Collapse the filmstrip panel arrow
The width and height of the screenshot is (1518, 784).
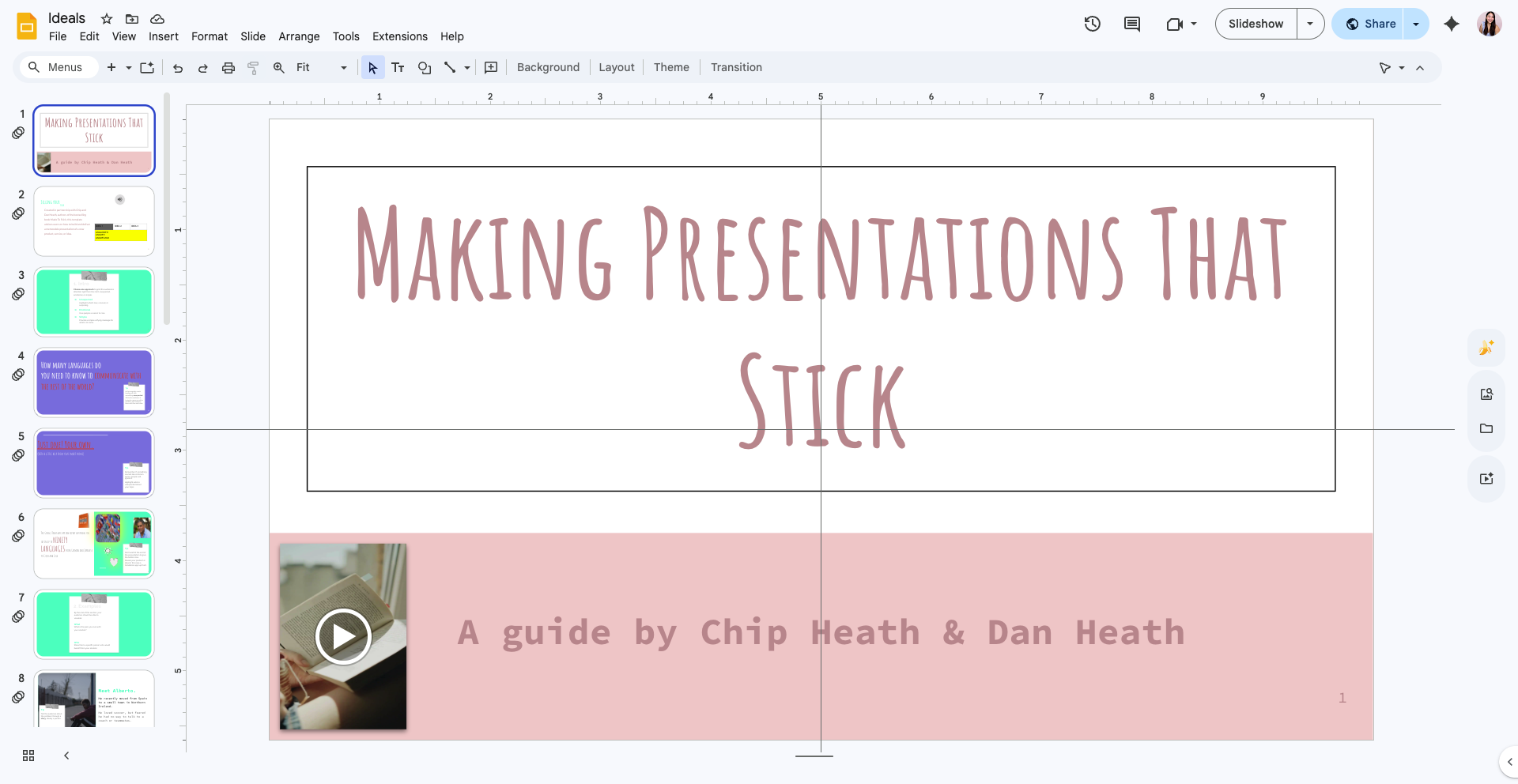point(66,756)
